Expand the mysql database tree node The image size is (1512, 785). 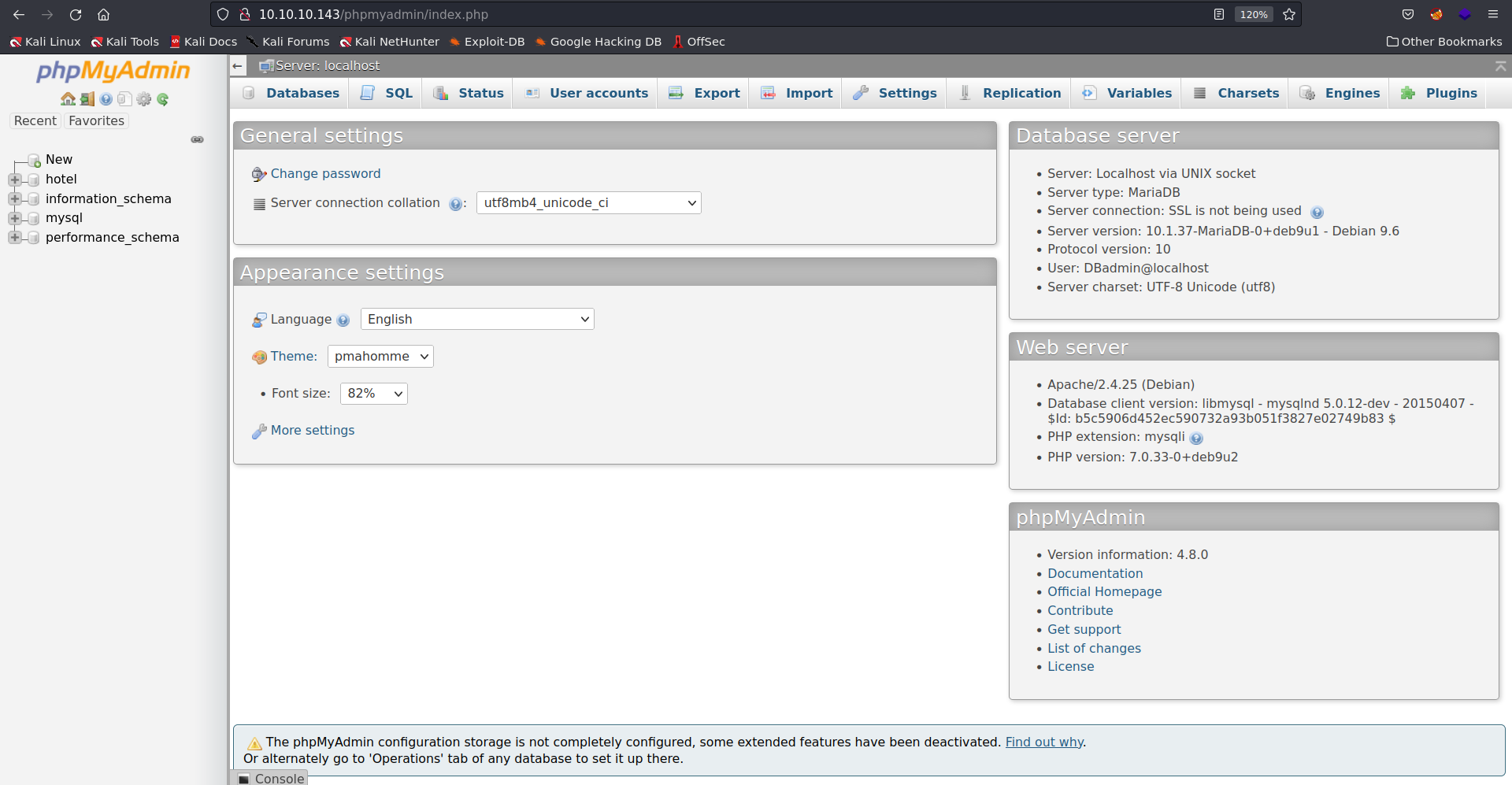click(x=14, y=218)
